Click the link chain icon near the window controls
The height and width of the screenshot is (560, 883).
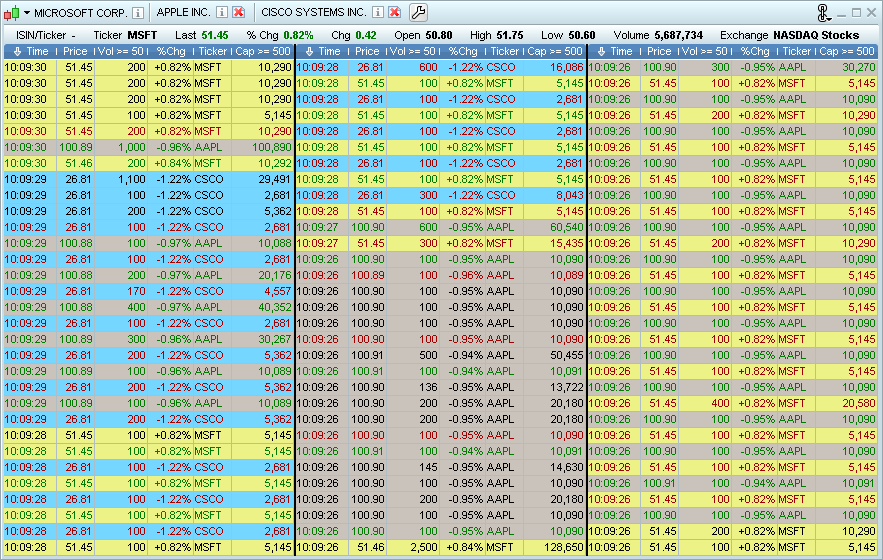[x=823, y=12]
